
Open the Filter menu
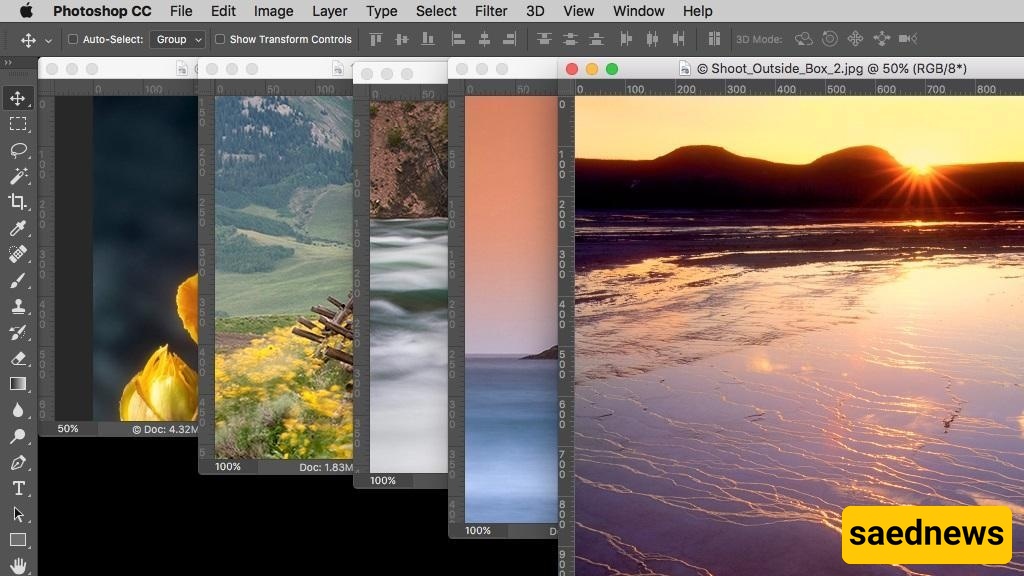pos(491,11)
